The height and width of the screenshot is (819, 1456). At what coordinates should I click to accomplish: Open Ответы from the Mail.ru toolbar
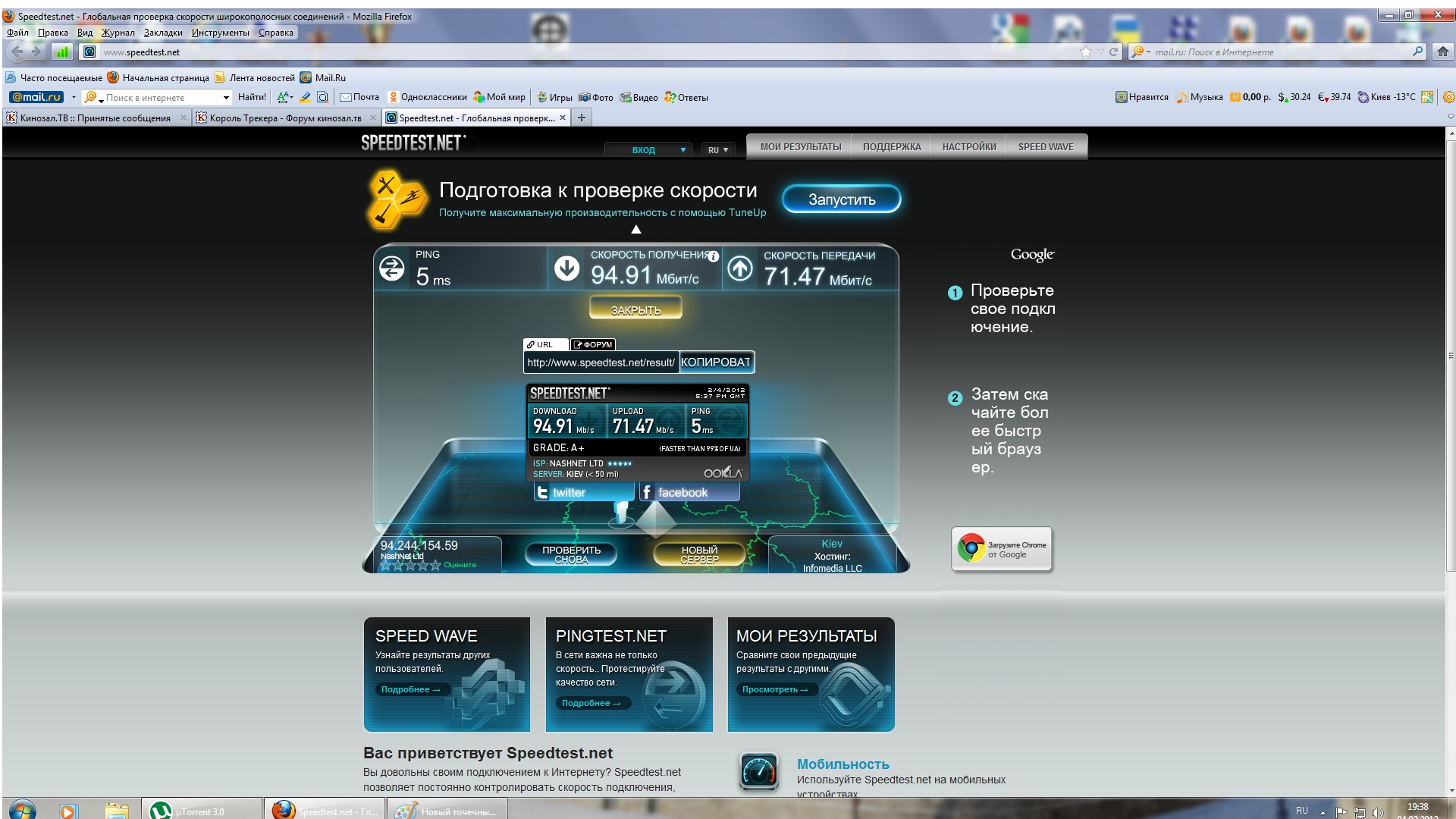686,97
